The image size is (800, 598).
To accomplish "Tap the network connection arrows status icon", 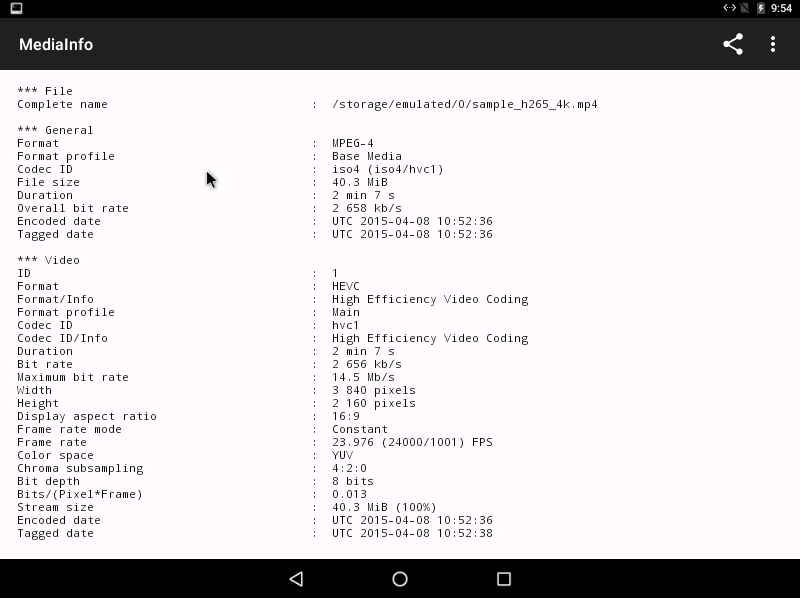I will coord(730,8).
